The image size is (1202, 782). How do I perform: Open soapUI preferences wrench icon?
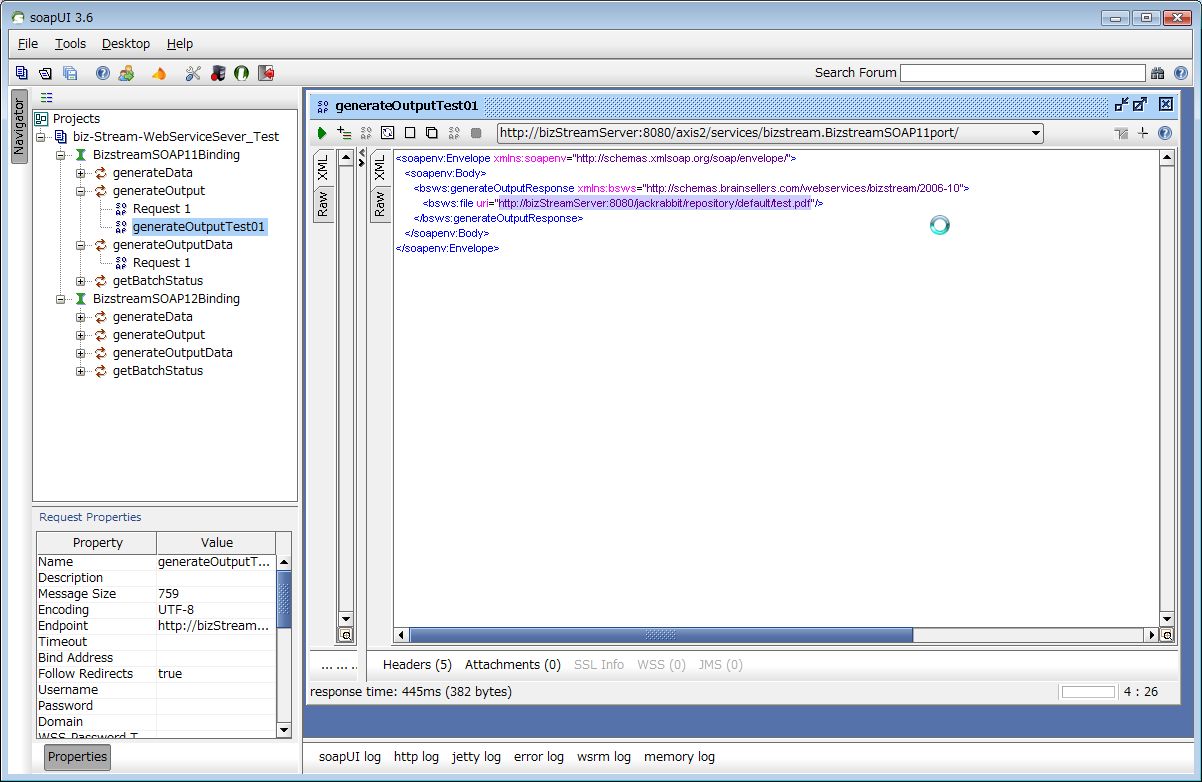coord(193,73)
